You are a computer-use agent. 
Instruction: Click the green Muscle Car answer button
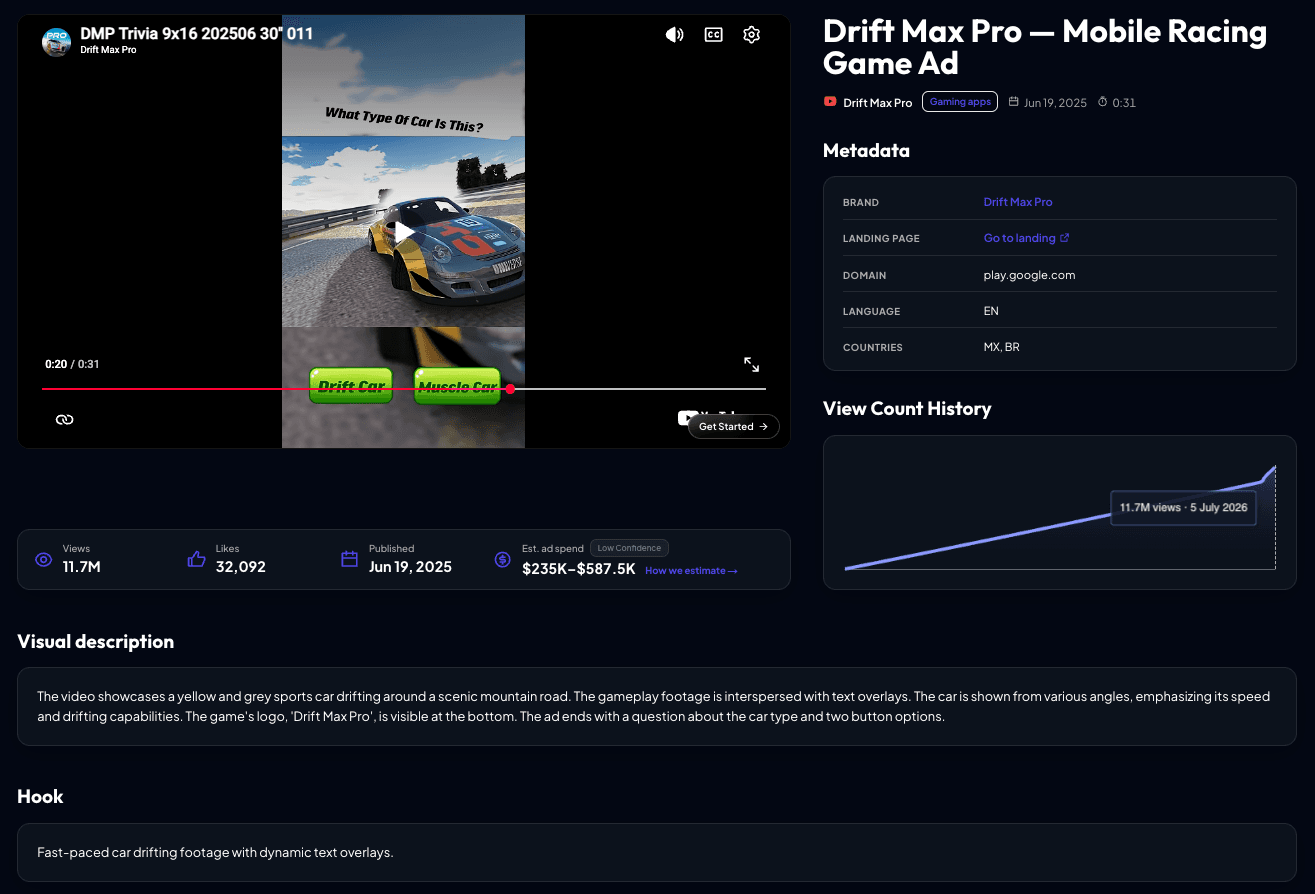tap(457, 387)
